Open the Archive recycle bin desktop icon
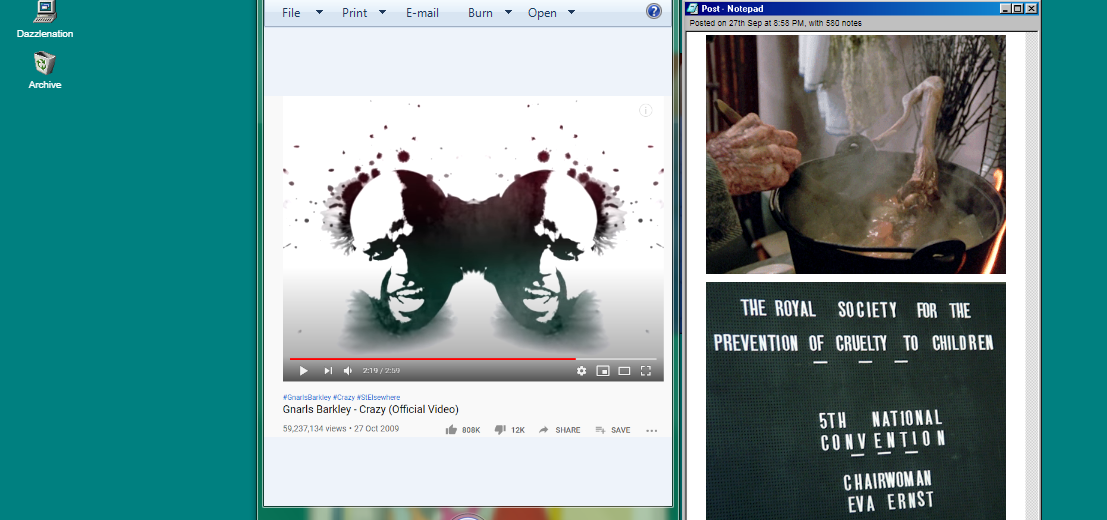The width and height of the screenshot is (1107, 520). (x=44, y=71)
